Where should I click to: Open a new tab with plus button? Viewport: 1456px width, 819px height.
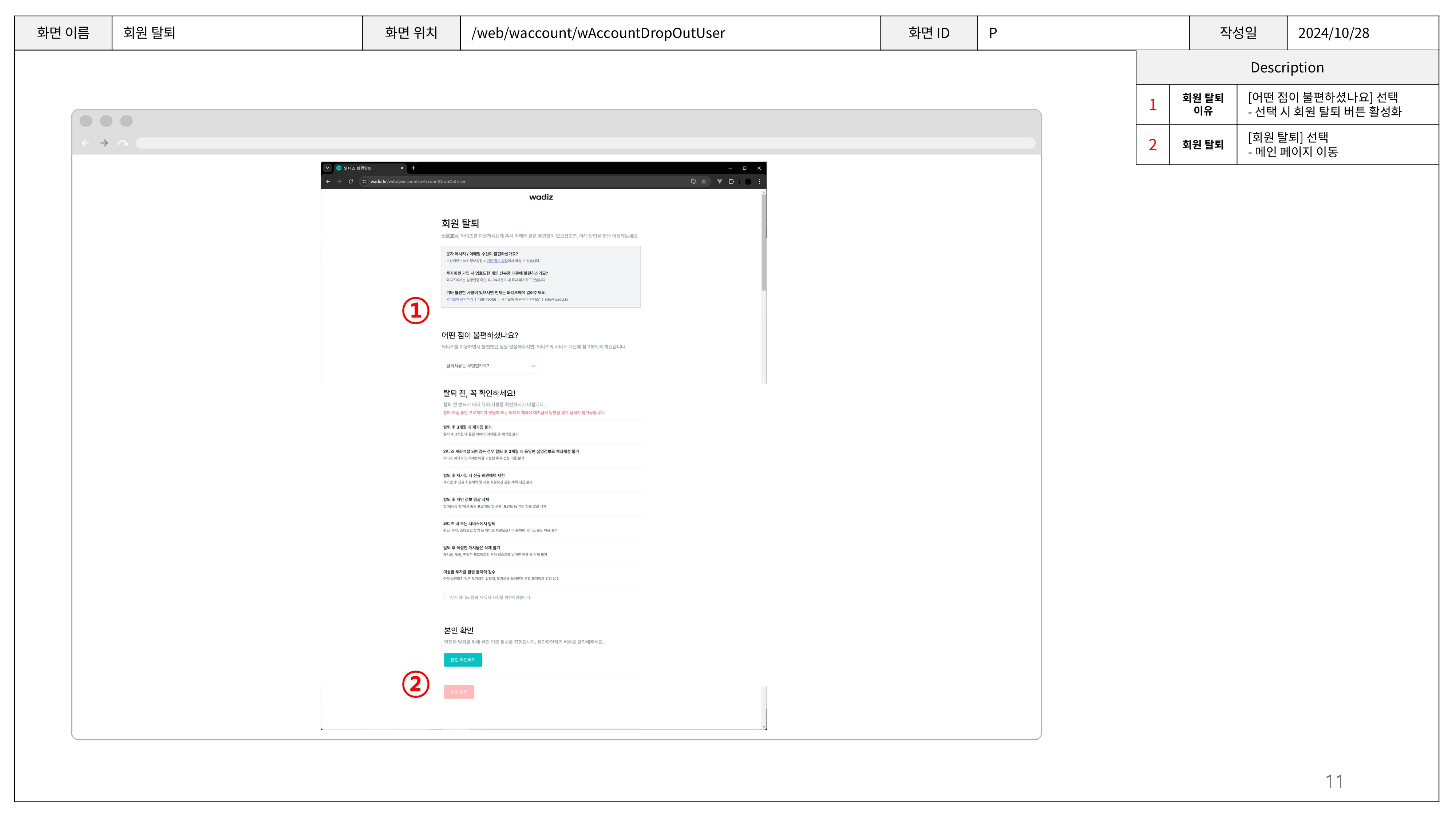(413, 168)
